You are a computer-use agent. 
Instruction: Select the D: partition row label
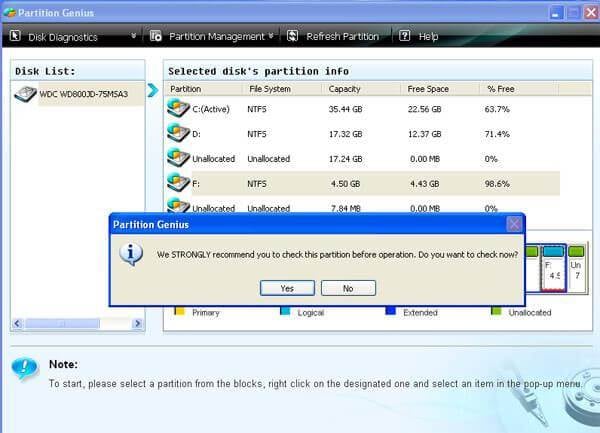pyautogui.click(x=196, y=134)
